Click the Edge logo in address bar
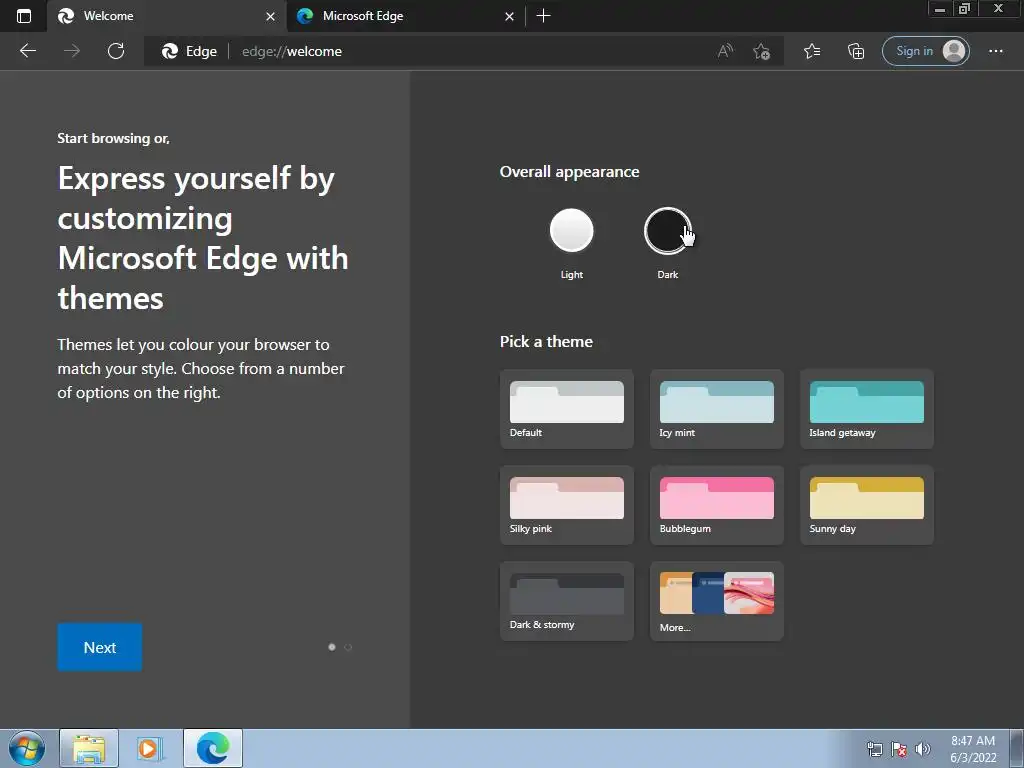This screenshot has height=768, width=1024. click(x=170, y=51)
